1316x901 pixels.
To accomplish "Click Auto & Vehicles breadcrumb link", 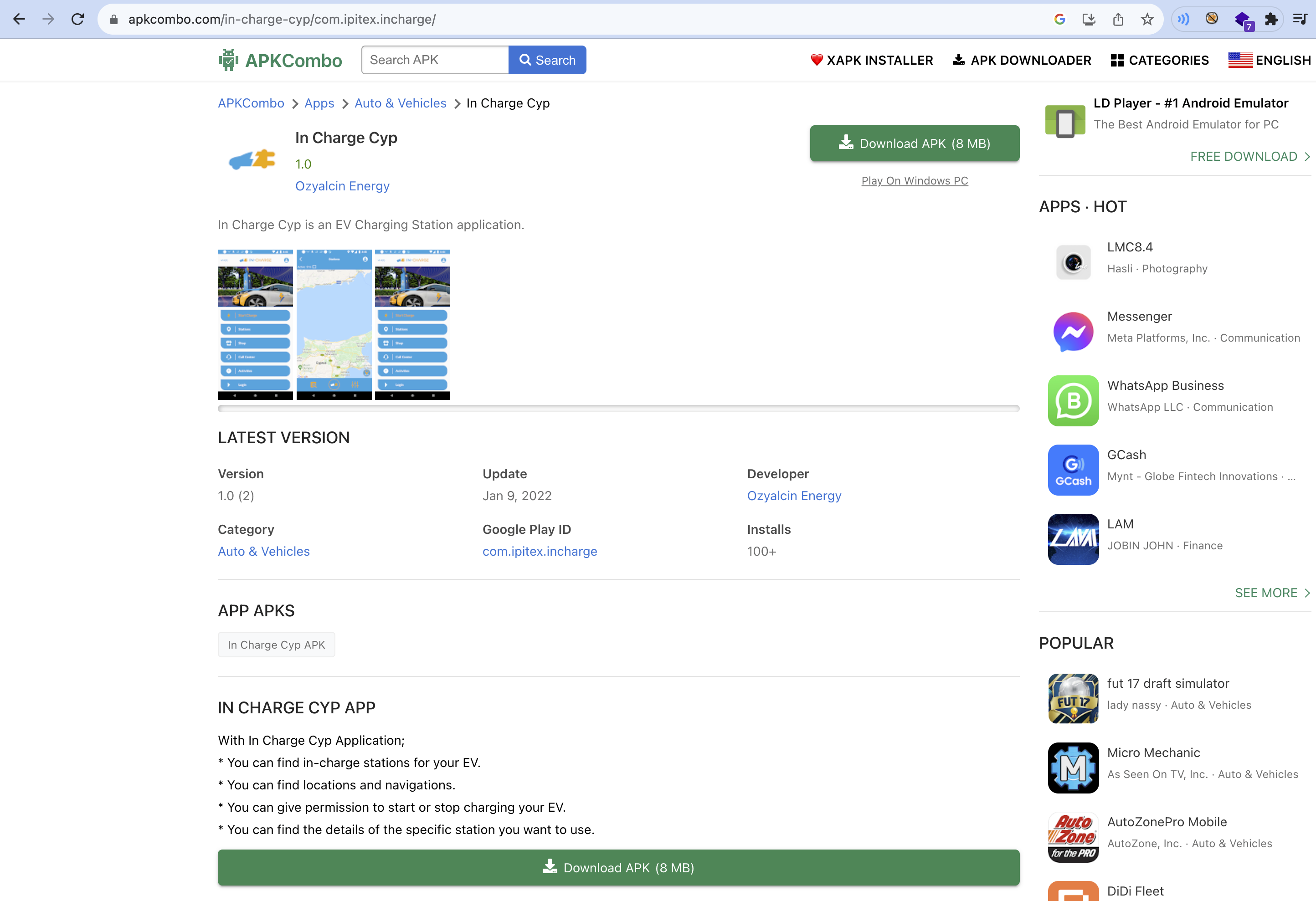I will pyautogui.click(x=401, y=103).
